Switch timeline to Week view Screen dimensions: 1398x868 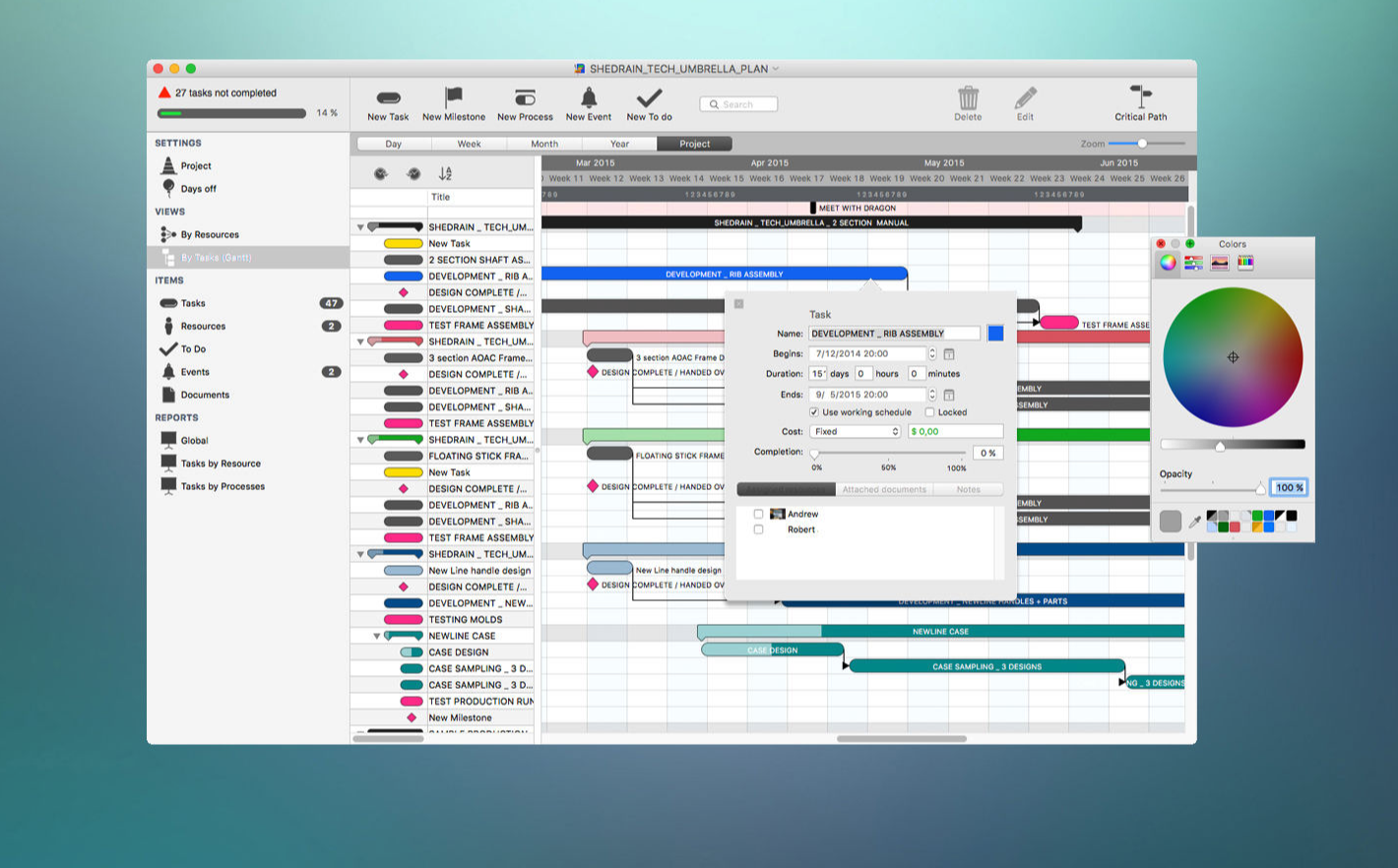[x=469, y=144]
